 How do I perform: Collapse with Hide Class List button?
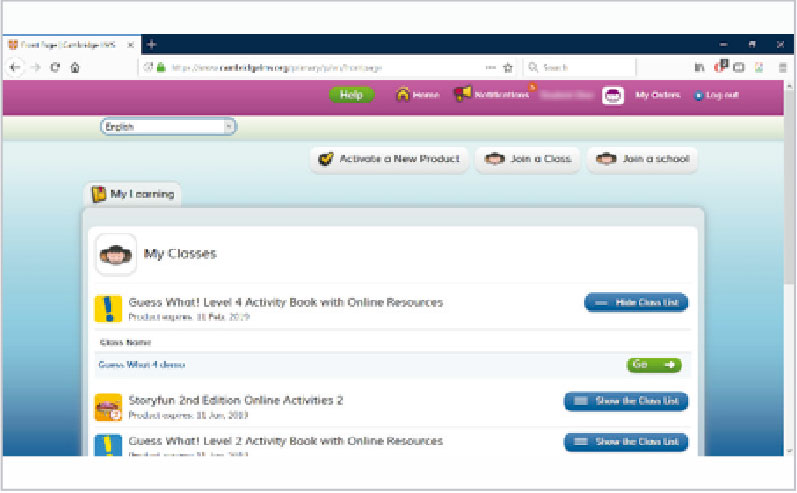pos(636,302)
